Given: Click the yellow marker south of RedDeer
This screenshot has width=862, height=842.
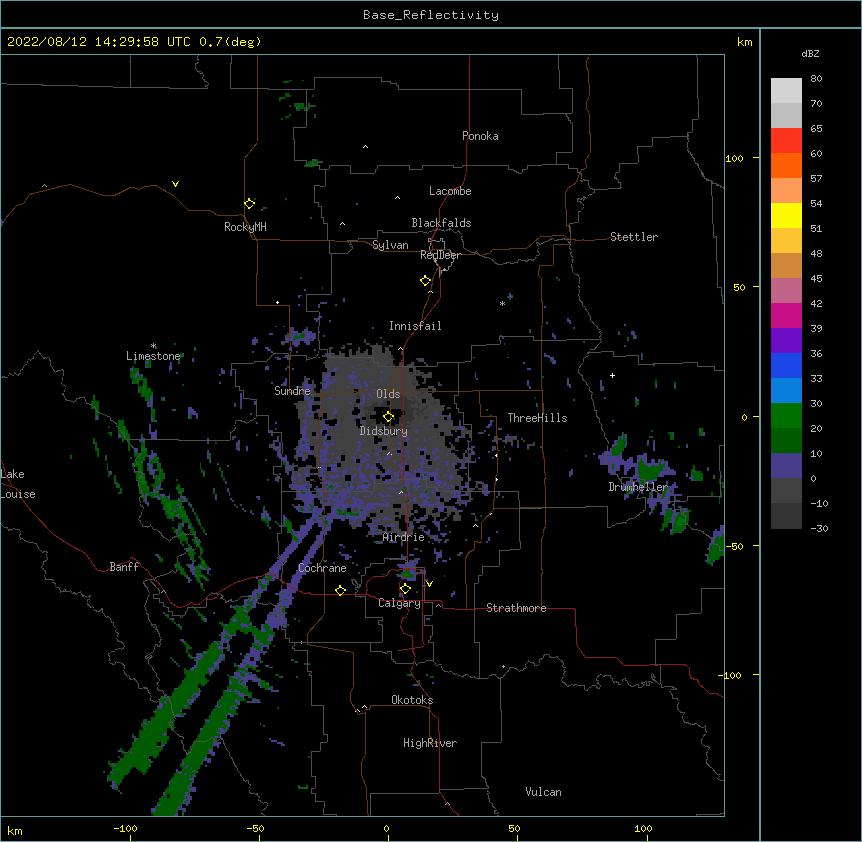Looking at the screenshot, I should tap(425, 281).
